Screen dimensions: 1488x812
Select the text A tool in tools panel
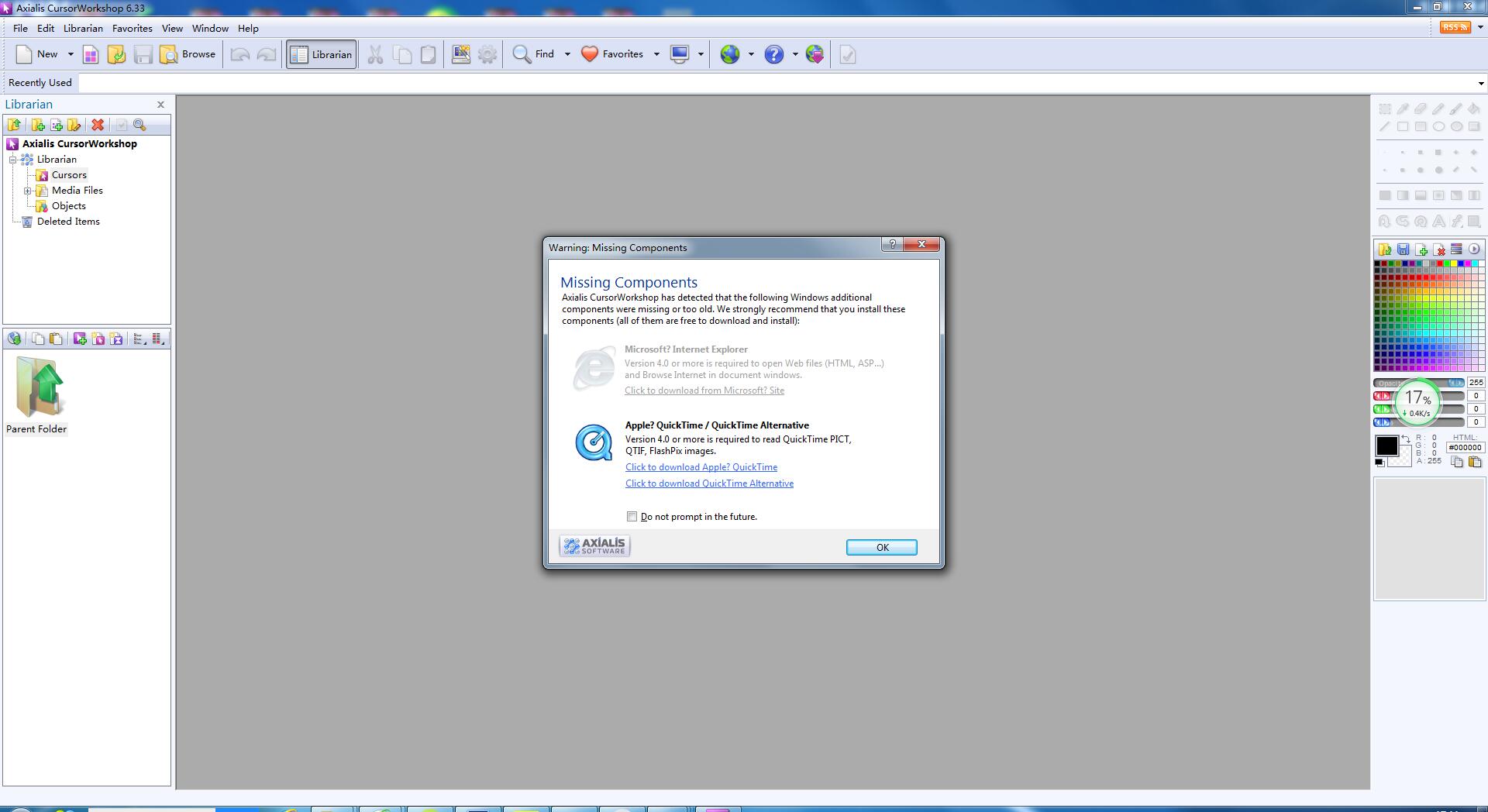pyautogui.click(x=1438, y=222)
